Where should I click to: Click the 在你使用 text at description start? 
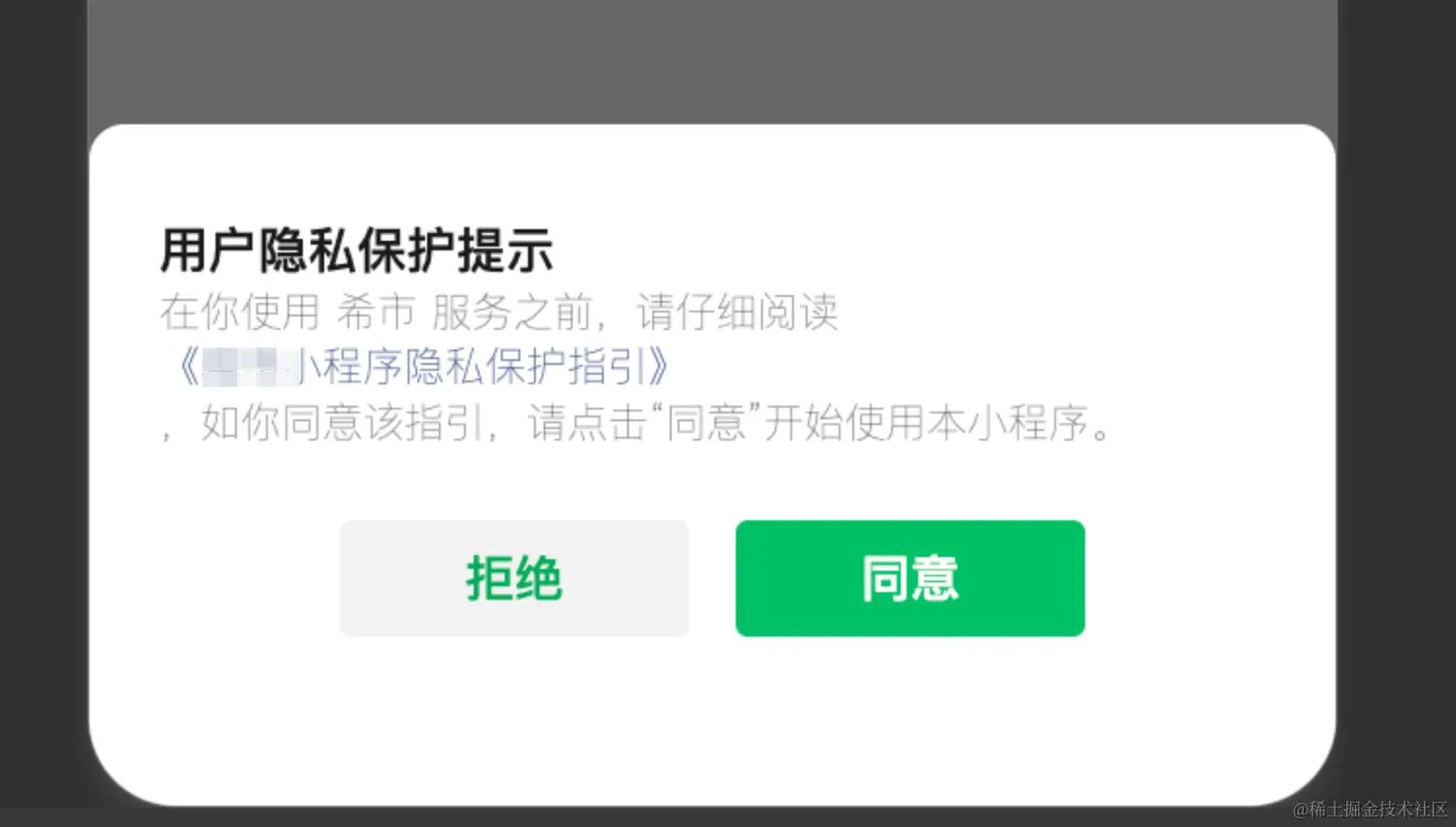coord(240,313)
